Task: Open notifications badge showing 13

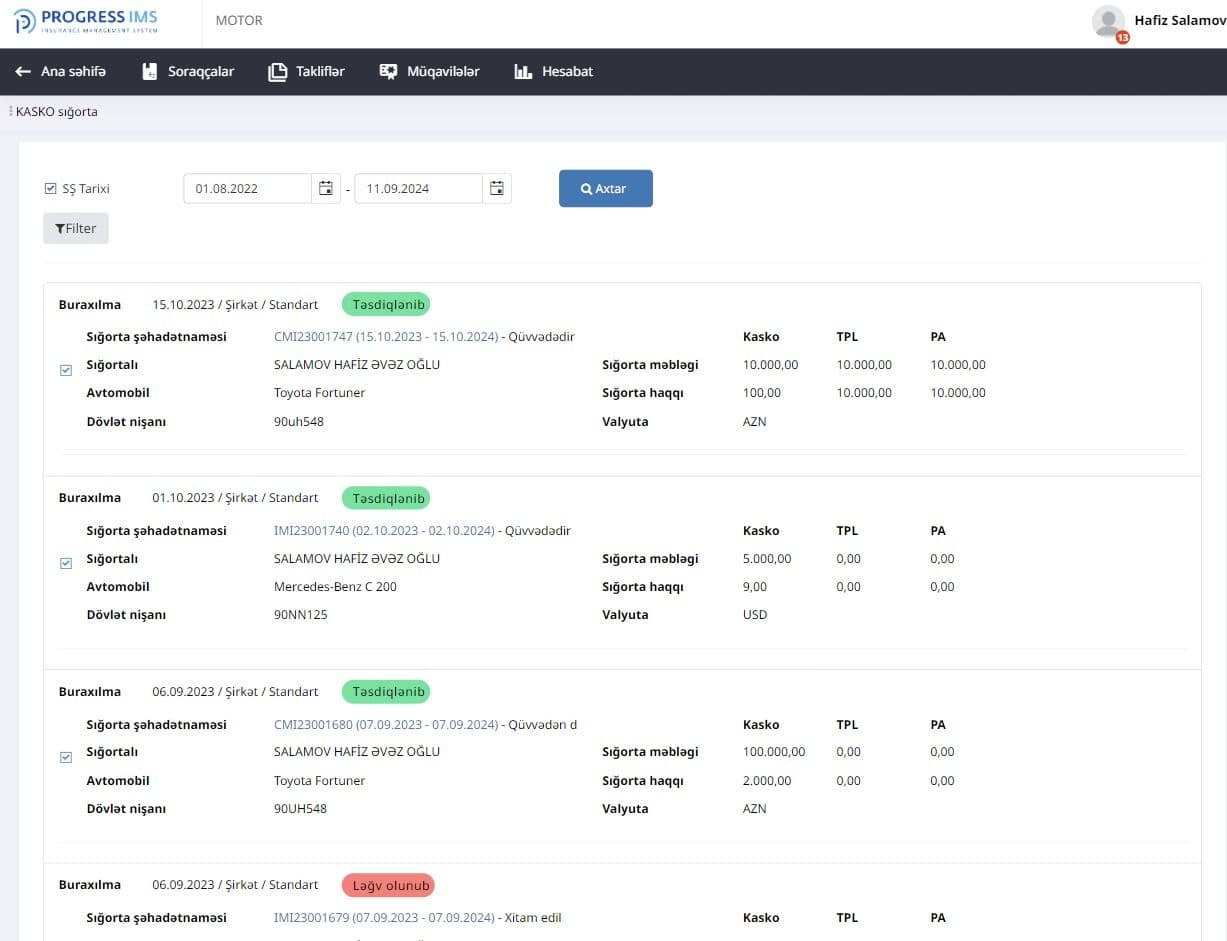Action: click(x=1122, y=37)
